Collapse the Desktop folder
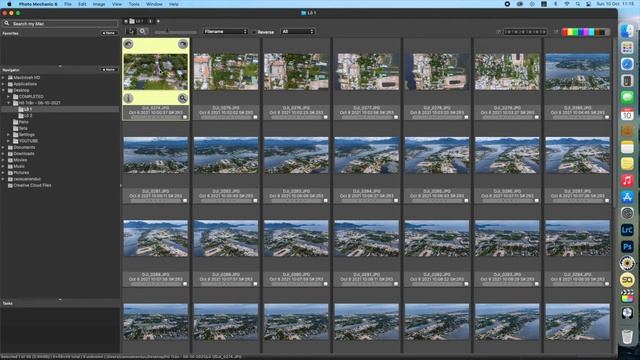640x360 pixels. (x=3, y=90)
